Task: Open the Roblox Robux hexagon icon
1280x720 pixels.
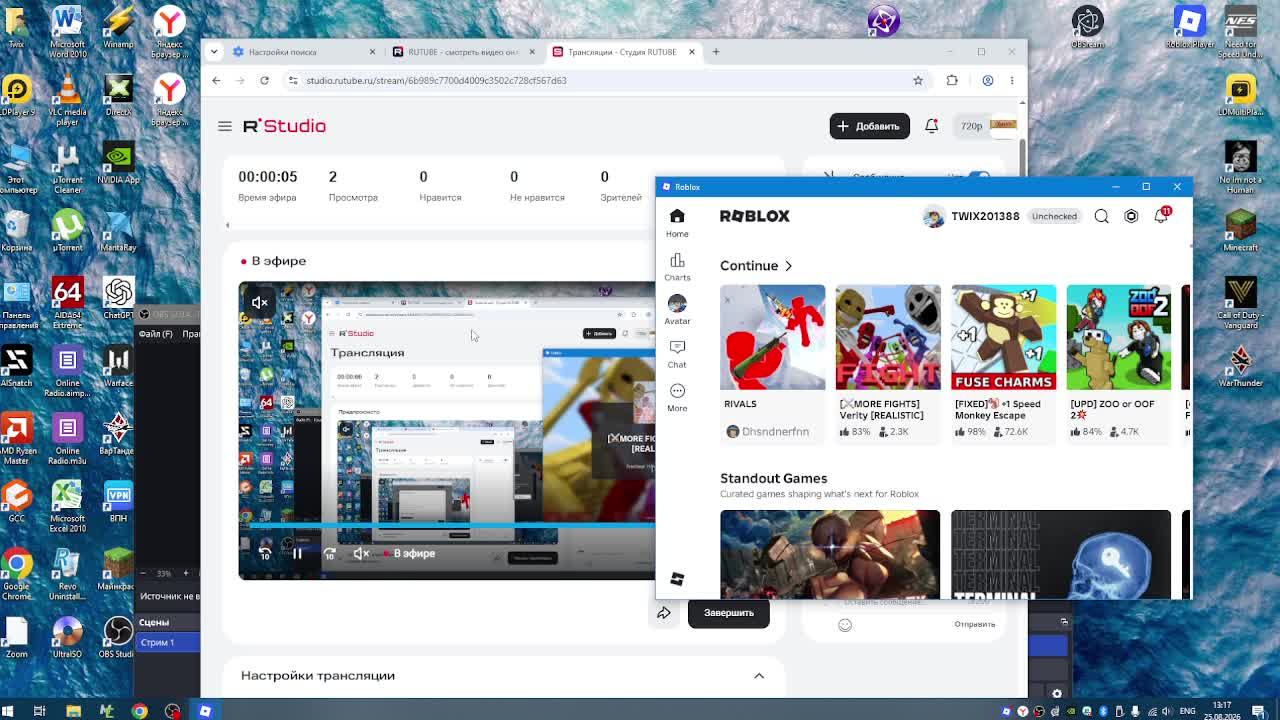Action: coord(1131,216)
